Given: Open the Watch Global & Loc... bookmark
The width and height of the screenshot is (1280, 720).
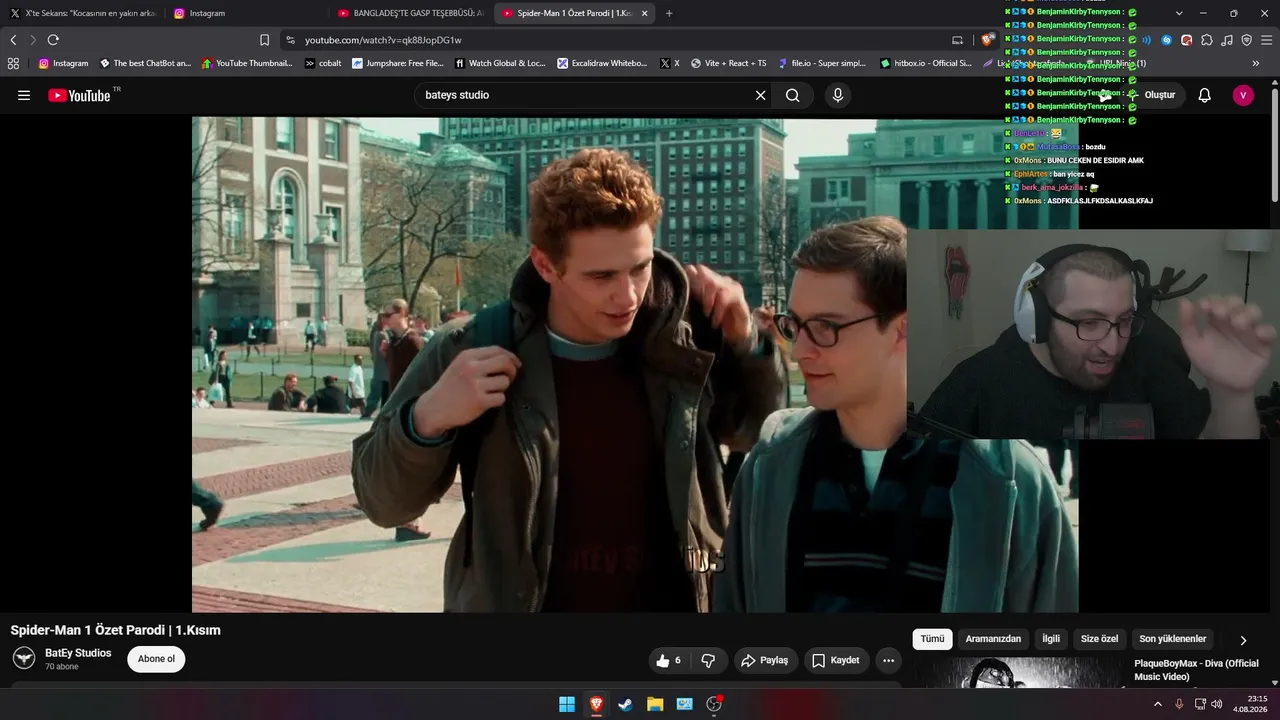Looking at the screenshot, I should [500, 63].
